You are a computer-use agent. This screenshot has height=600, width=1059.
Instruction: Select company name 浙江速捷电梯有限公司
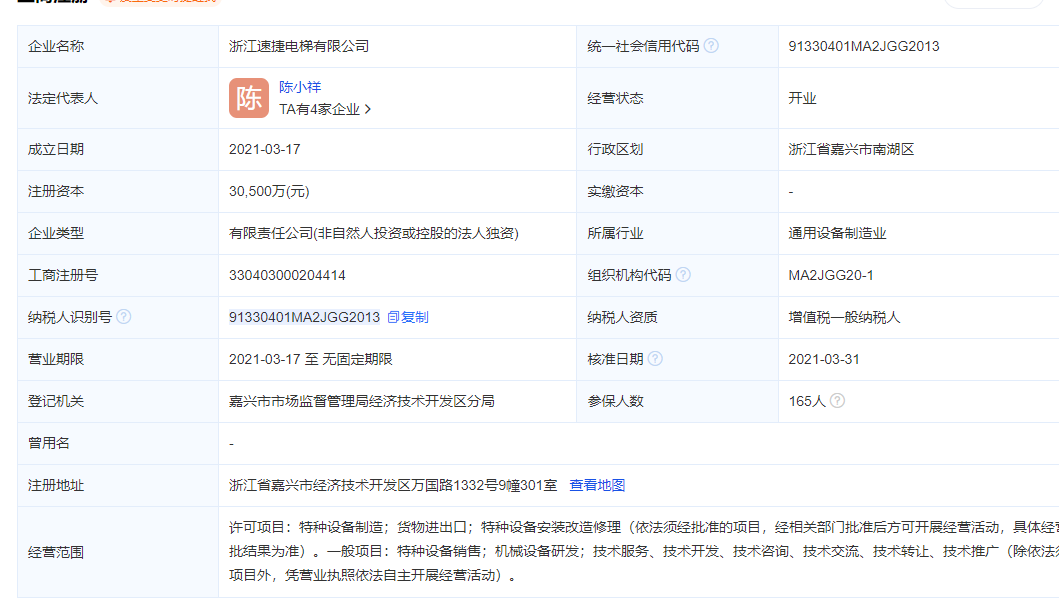[299, 46]
